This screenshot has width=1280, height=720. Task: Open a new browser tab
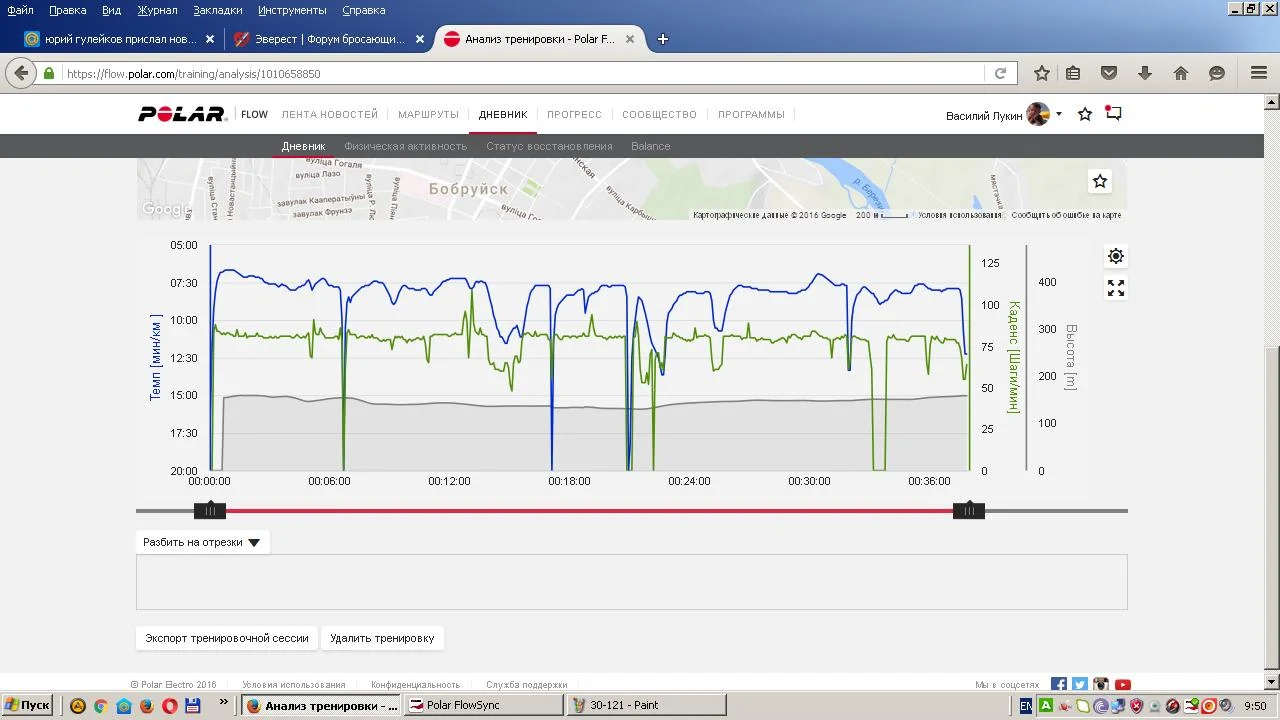(662, 39)
